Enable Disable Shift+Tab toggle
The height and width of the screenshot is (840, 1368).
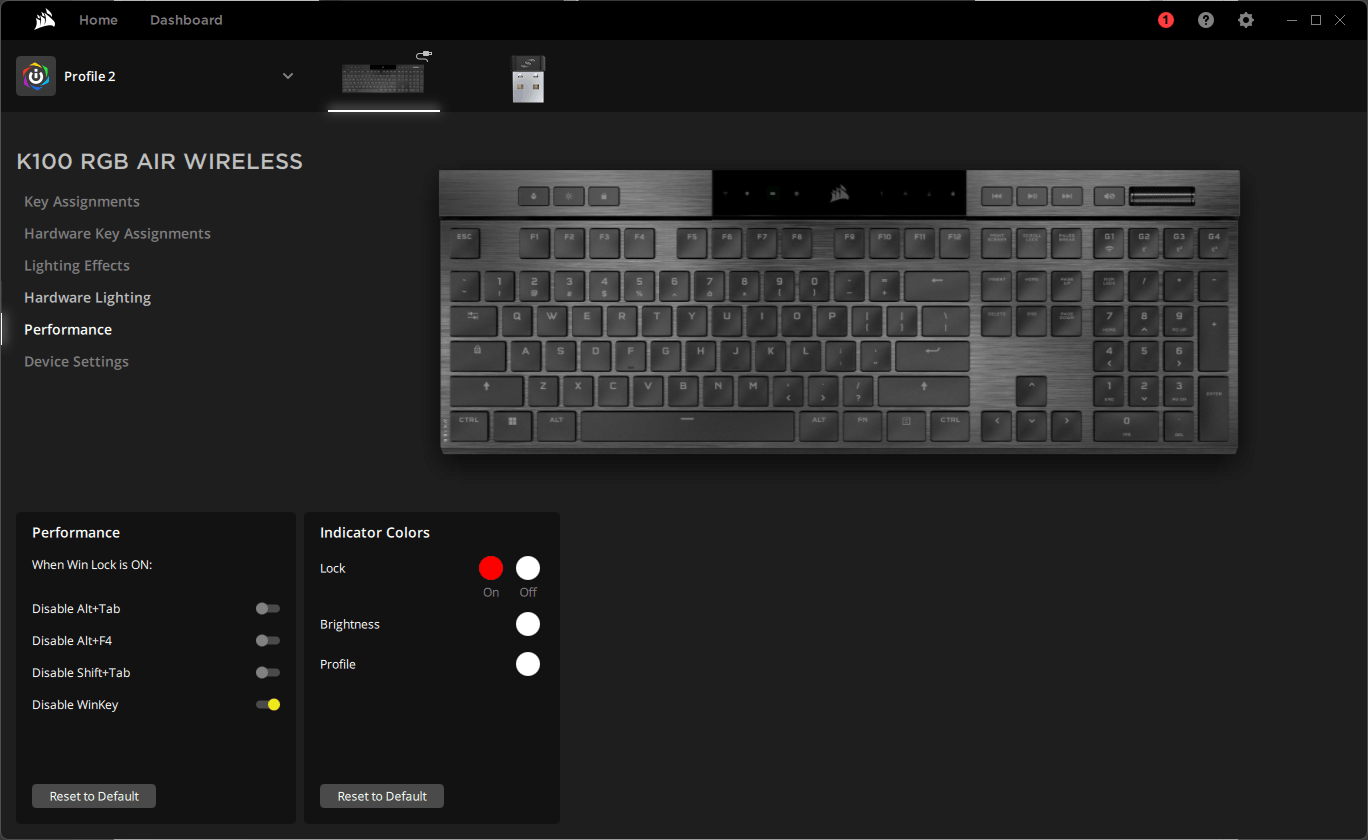[x=267, y=672]
